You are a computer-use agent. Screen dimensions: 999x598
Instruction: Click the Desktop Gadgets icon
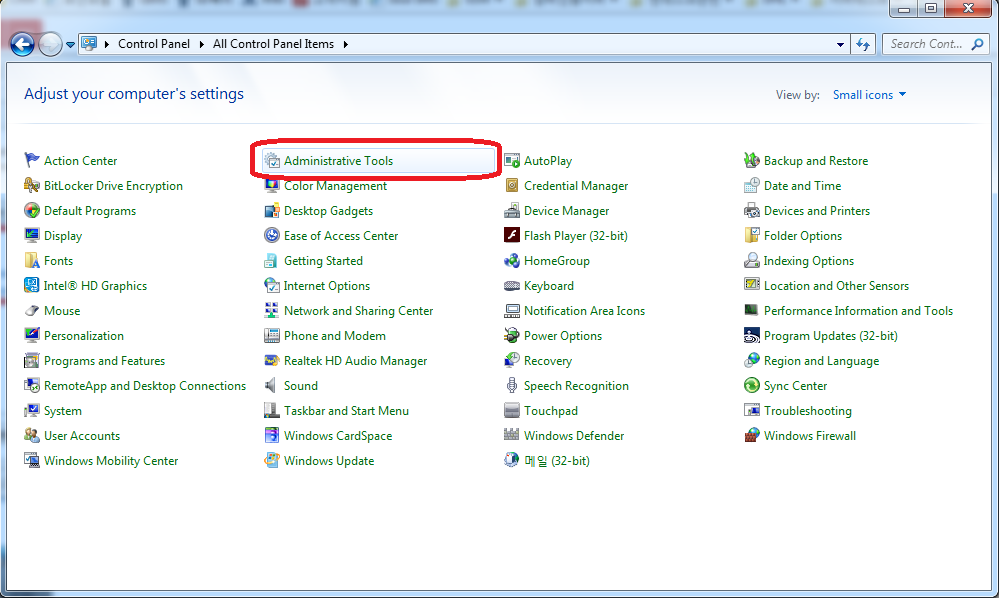272,210
